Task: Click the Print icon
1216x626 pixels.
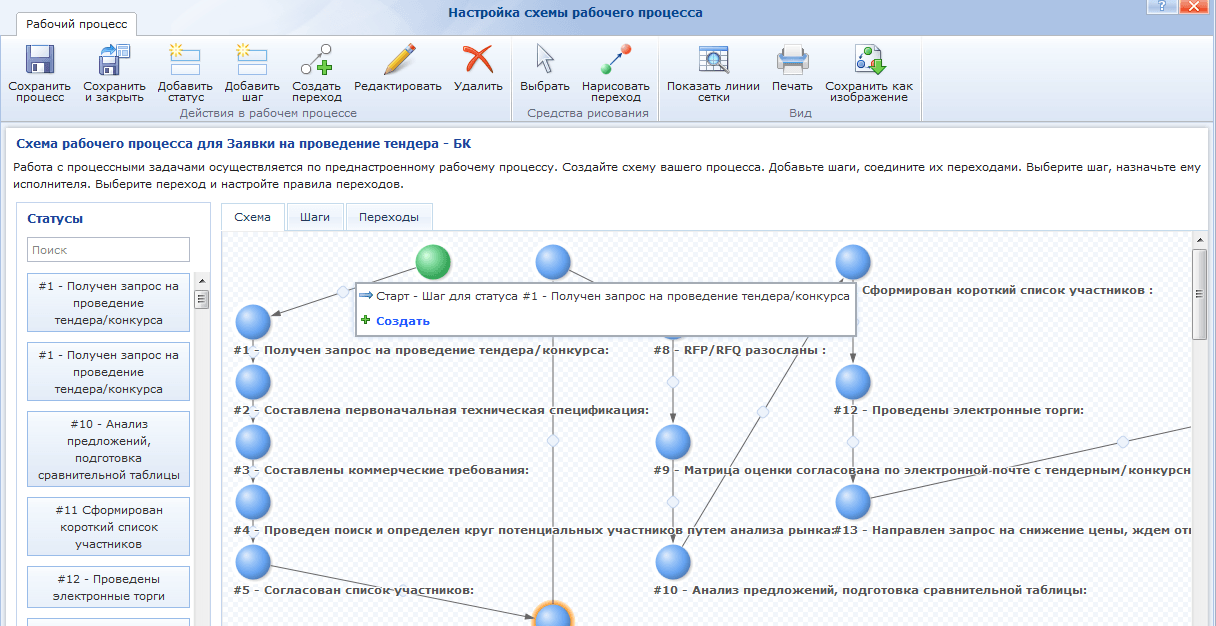Action: pyautogui.click(x=792, y=62)
